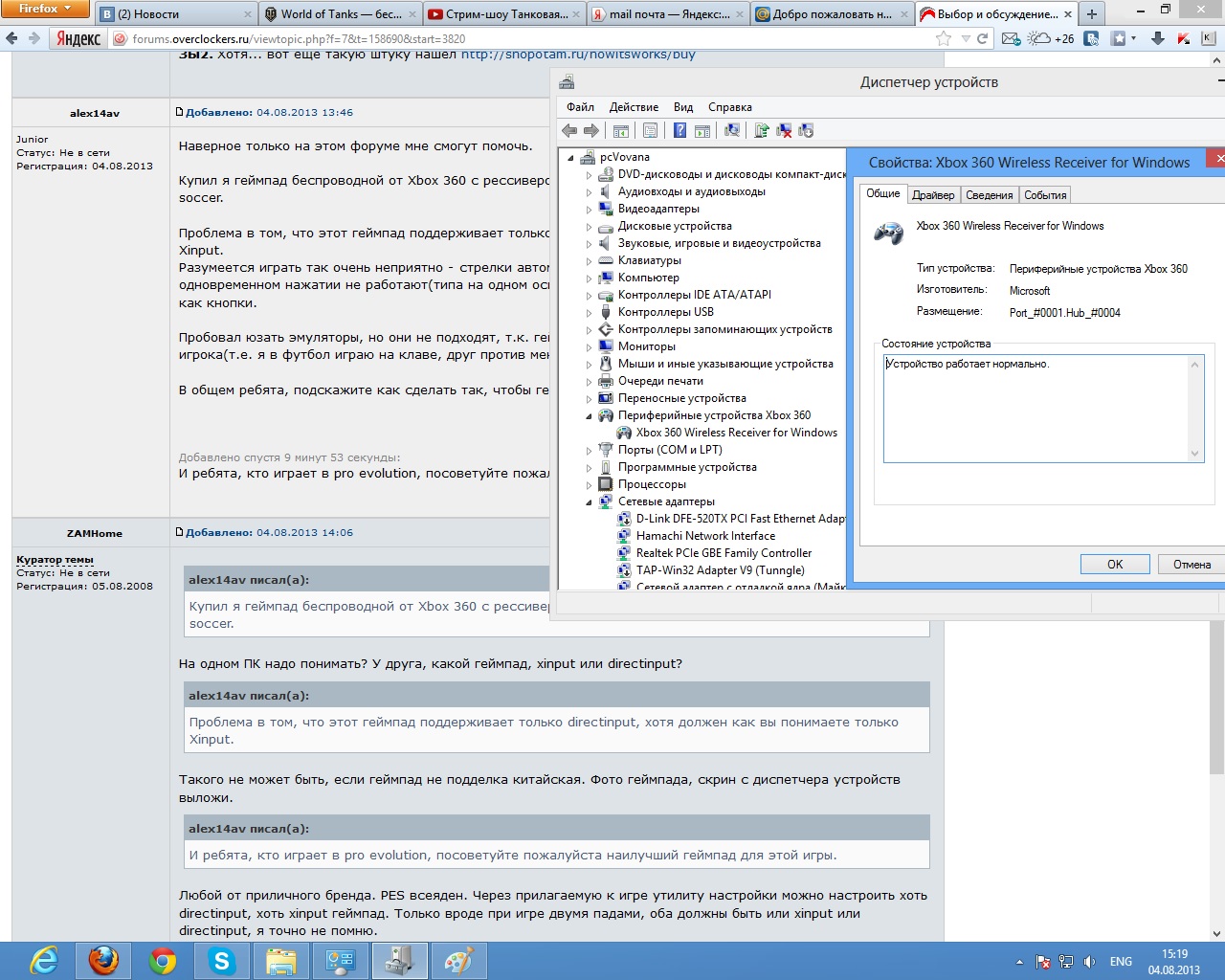Viewport: 1225px width, 980px height.
Task: Open a new browser tab with plus button
Action: click(1092, 14)
